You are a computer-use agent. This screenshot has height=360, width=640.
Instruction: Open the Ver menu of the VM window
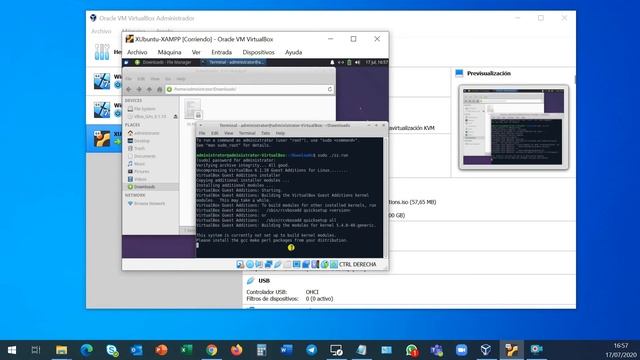[x=196, y=52]
